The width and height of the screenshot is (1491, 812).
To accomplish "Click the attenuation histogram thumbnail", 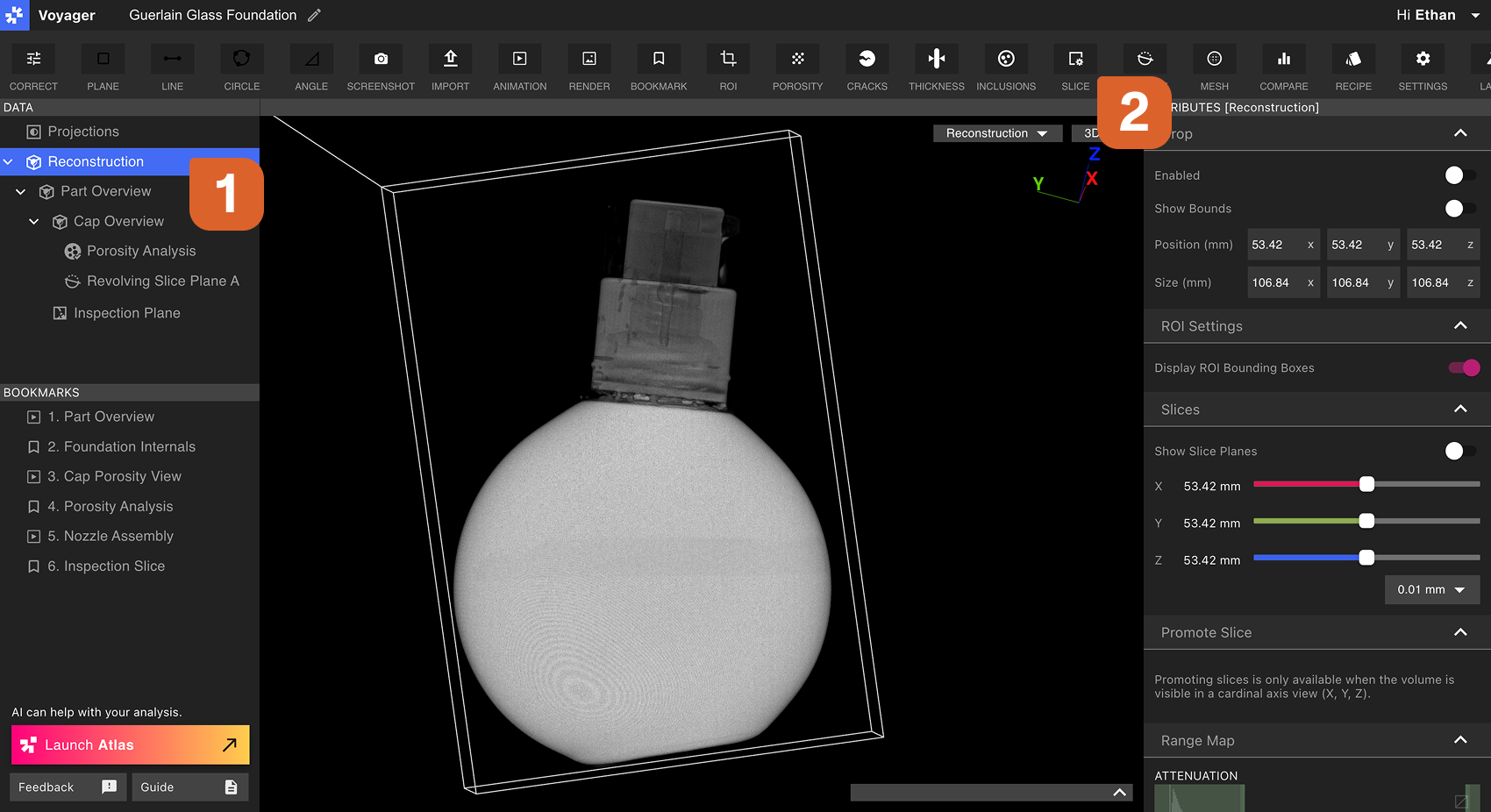I will tap(1199, 798).
